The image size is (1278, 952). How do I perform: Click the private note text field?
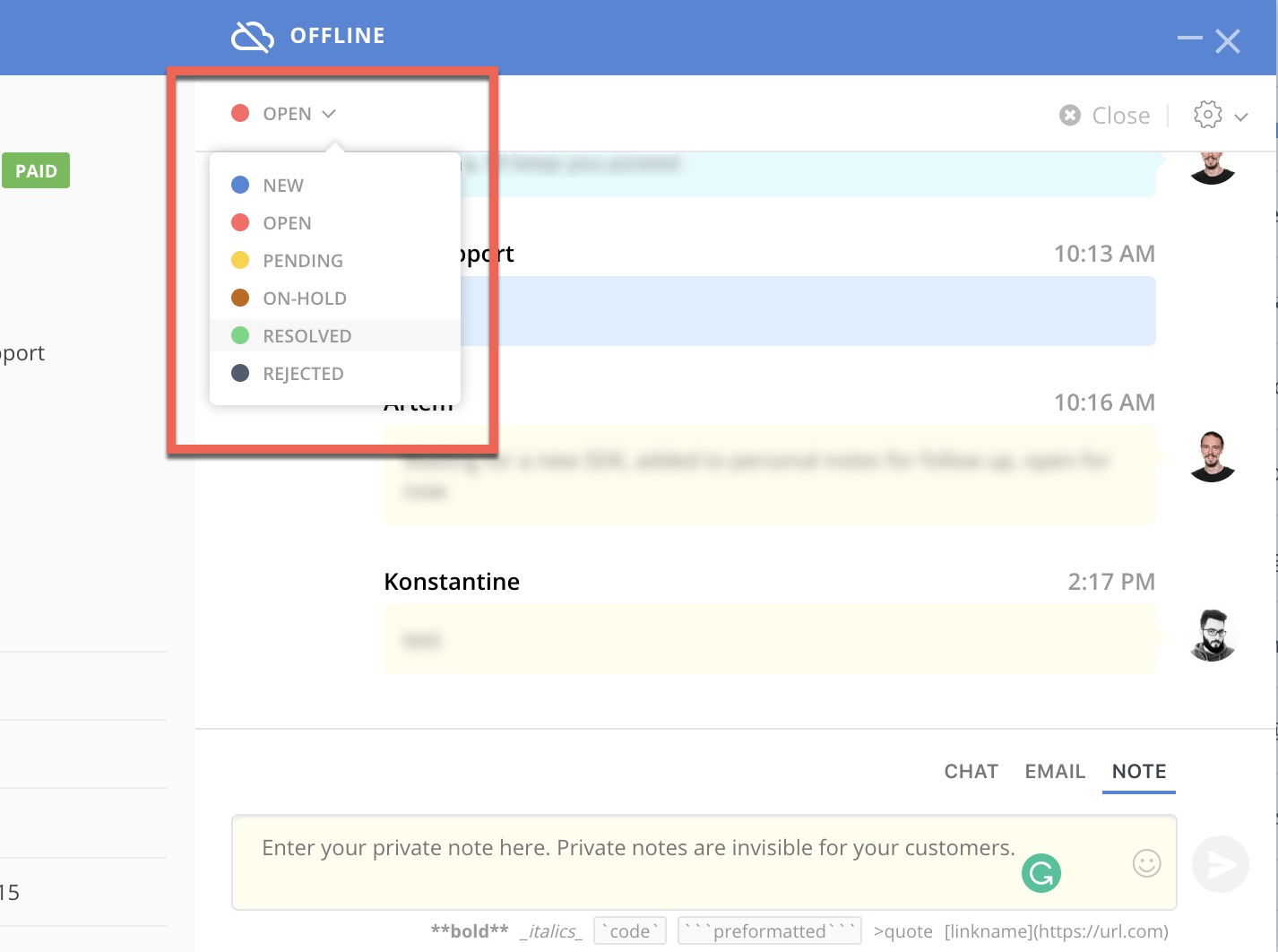tap(704, 862)
